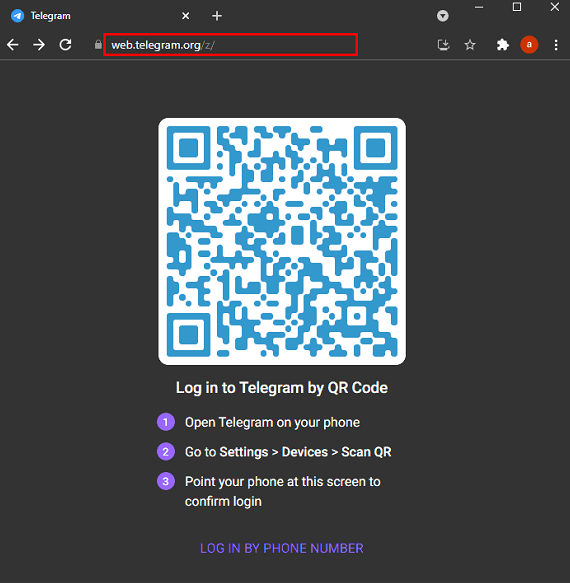Screen dimensions: 570x583
Task: Close the browser window
Action: click(x=555, y=7)
